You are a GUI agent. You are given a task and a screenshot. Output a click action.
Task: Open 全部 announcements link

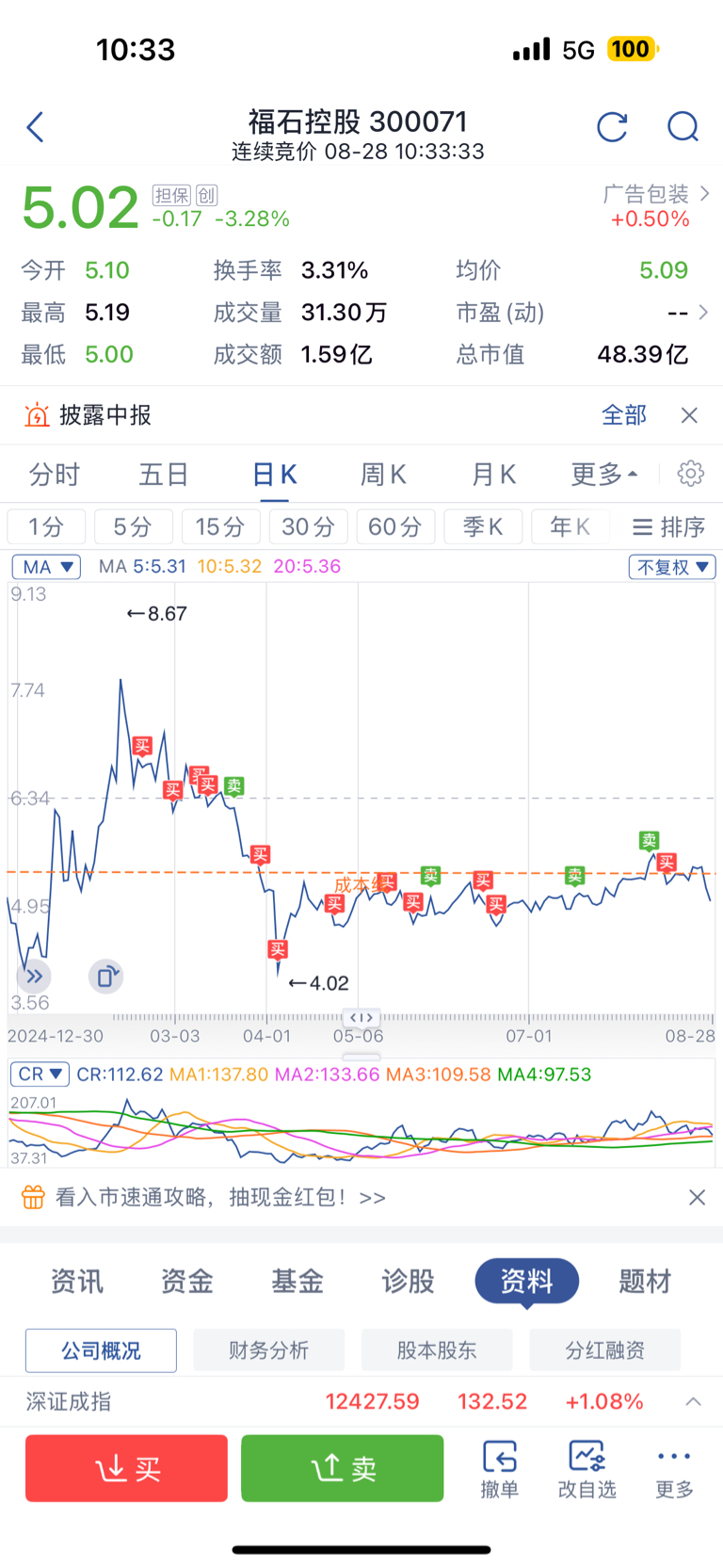(x=624, y=415)
